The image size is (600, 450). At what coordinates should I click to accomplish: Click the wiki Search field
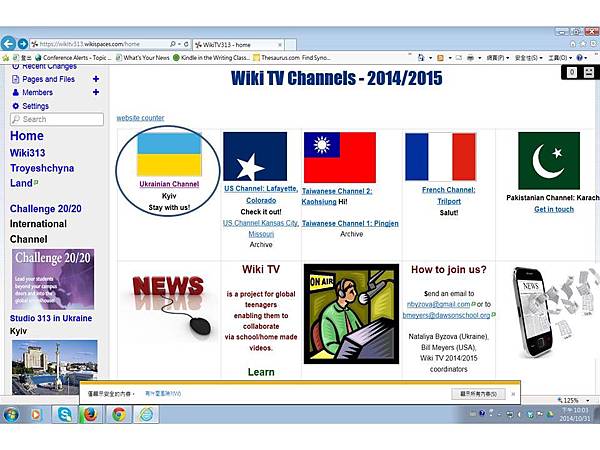[57, 119]
